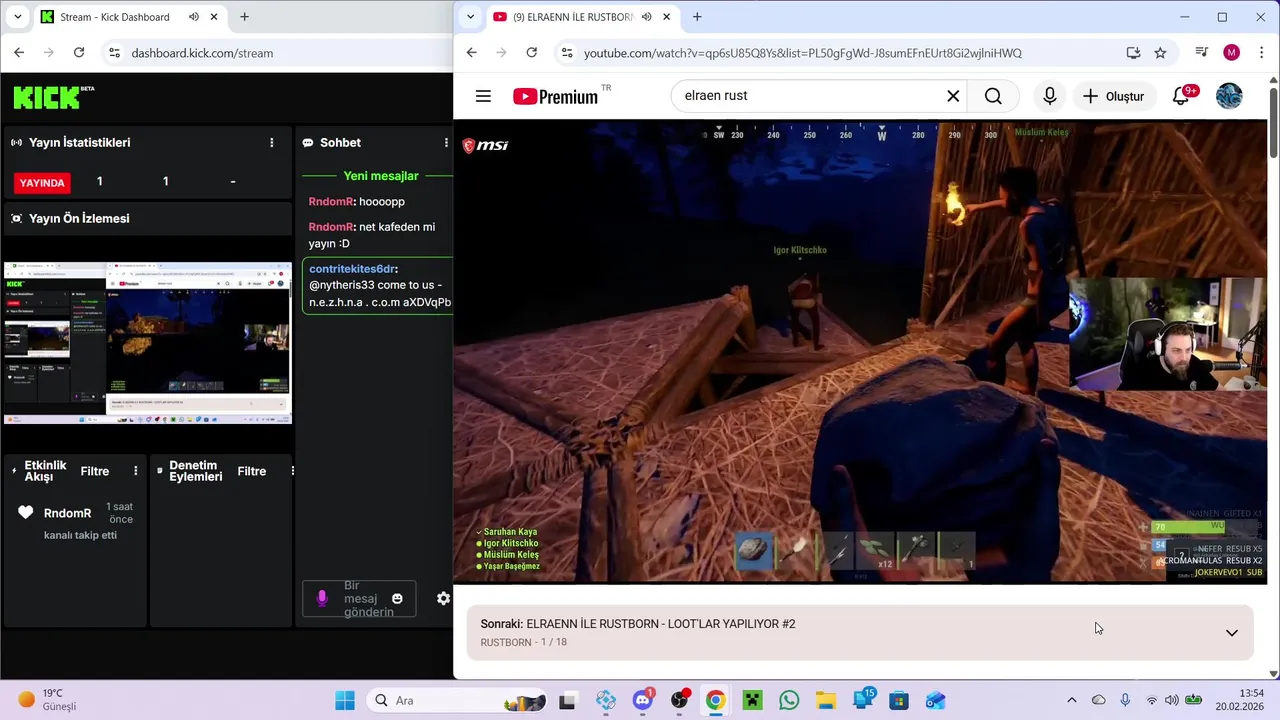View site info for dashboard.kick.com
This screenshot has height=720, width=1280.
[114, 53]
